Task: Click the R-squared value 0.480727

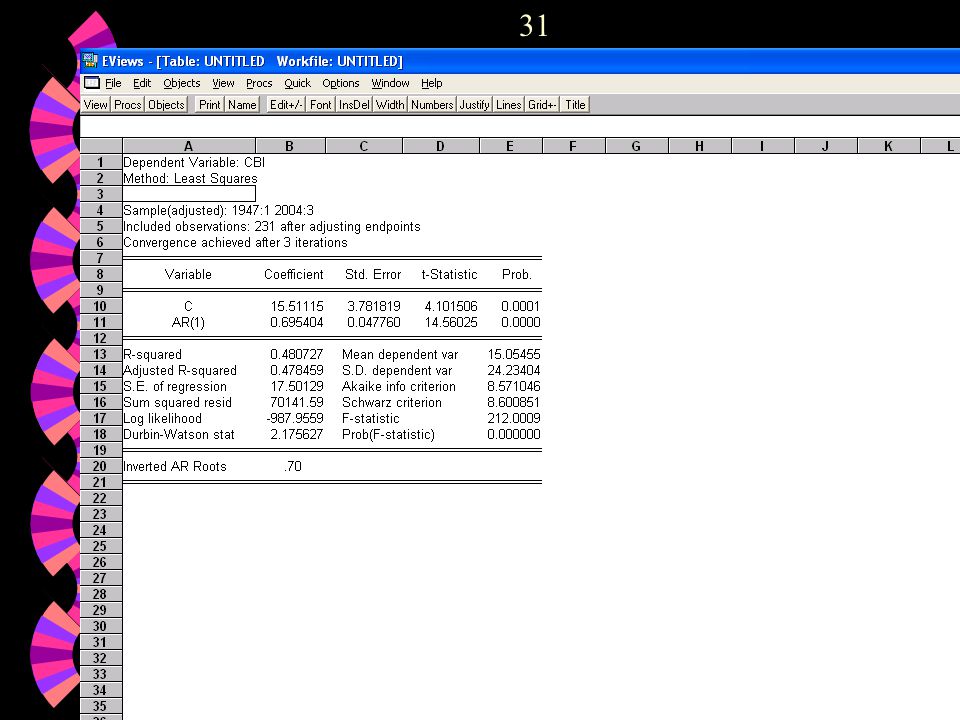Action: pyautogui.click(x=296, y=354)
